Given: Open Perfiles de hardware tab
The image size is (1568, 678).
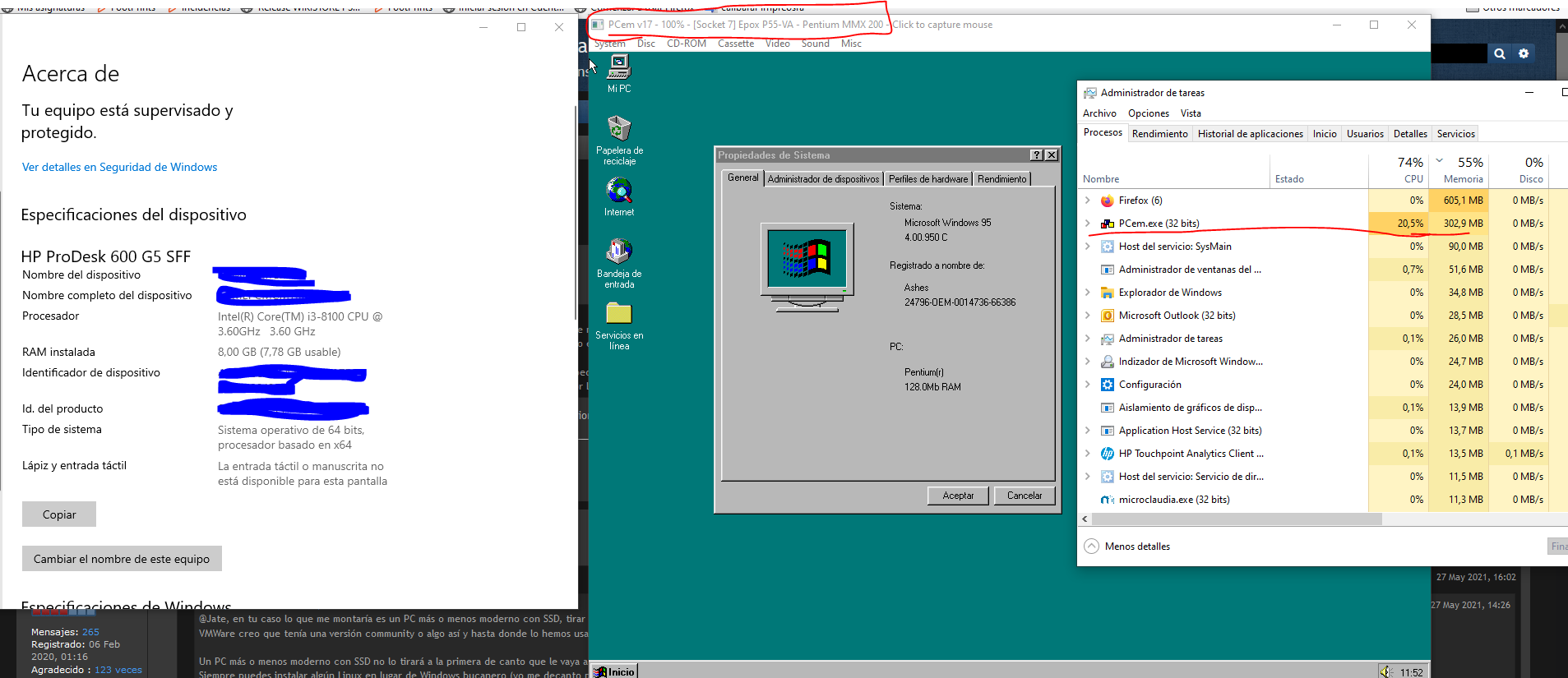Looking at the screenshot, I should (928, 179).
